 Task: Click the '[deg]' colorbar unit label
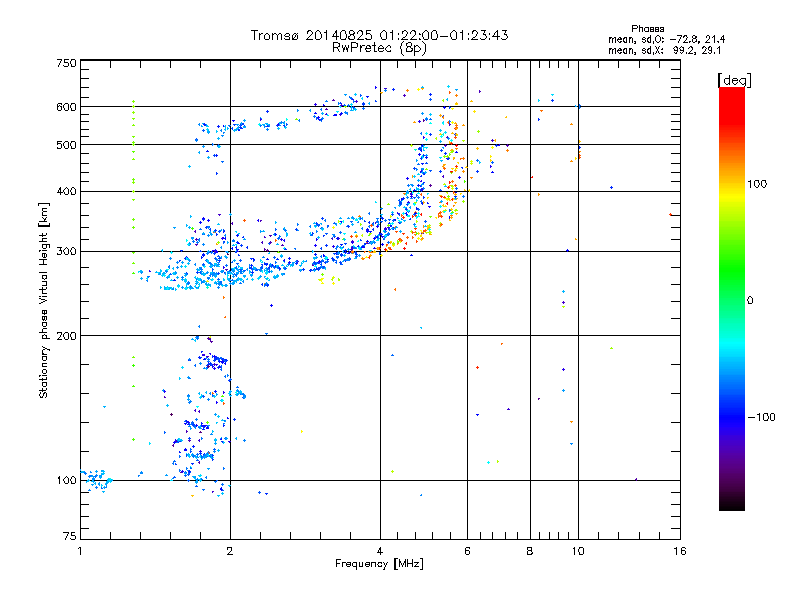pos(734,81)
